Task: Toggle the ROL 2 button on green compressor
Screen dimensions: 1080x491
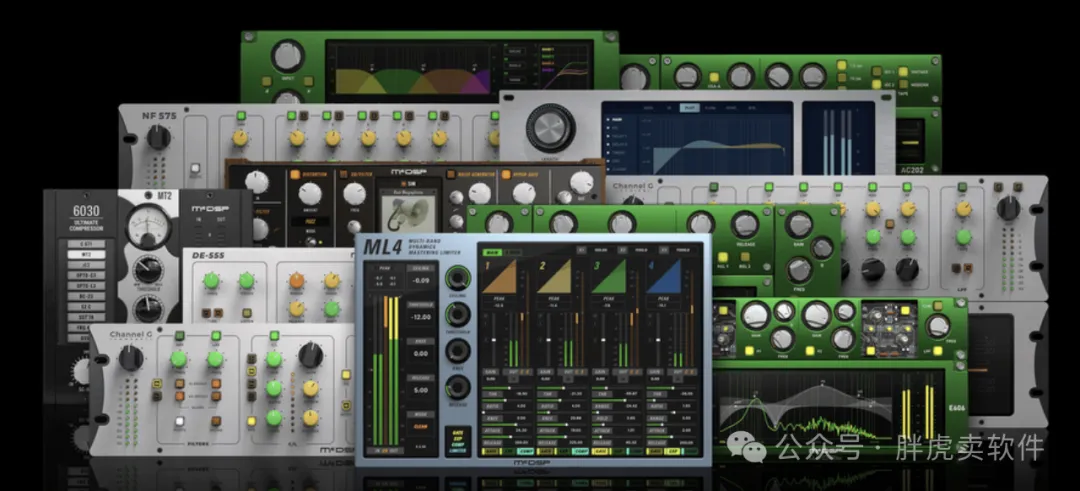Action: [x=745, y=258]
